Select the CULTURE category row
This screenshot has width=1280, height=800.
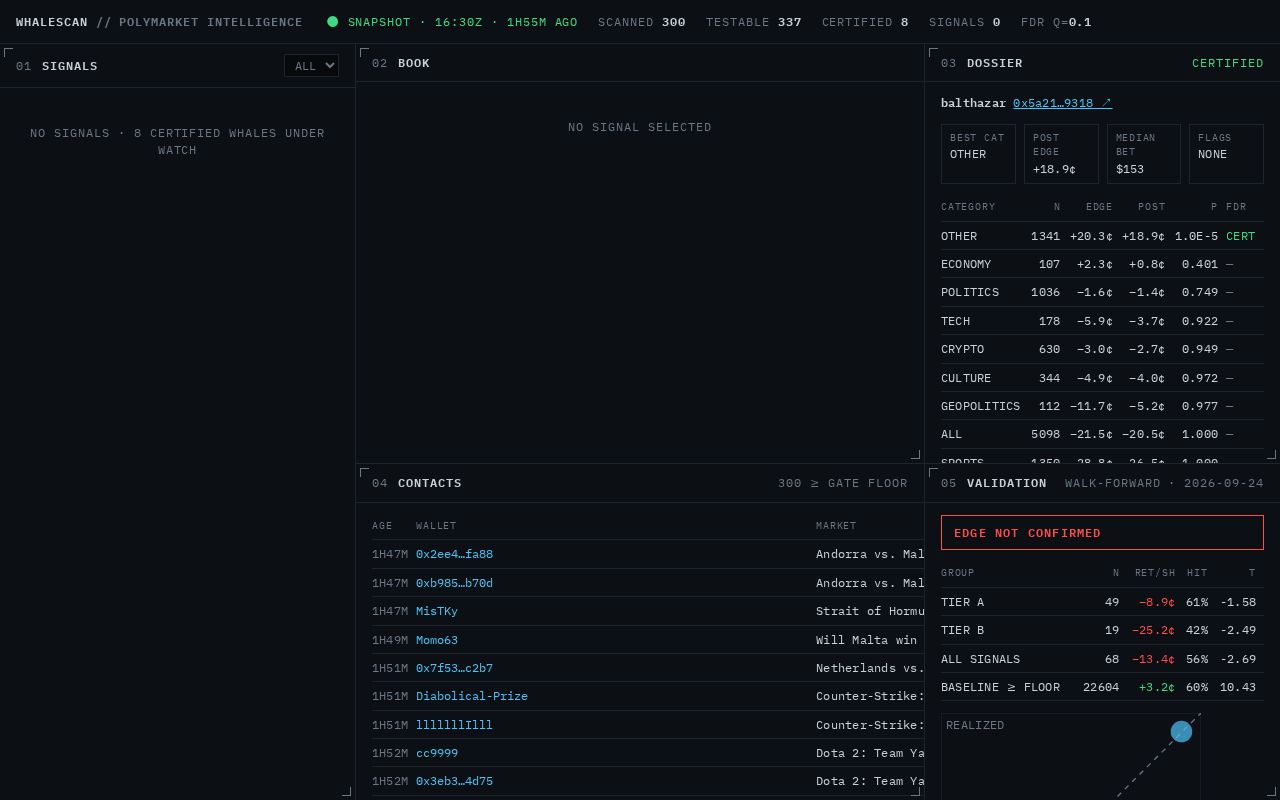coord(1102,378)
